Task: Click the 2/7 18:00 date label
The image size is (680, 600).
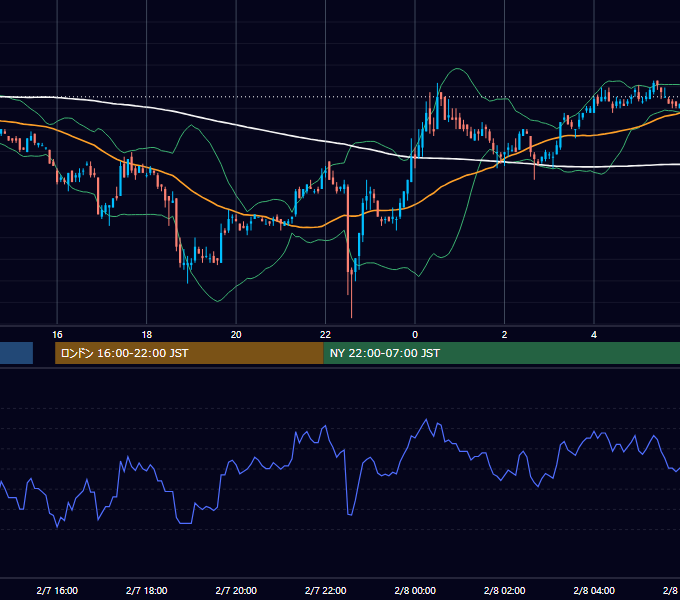Action: coord(147,590)
